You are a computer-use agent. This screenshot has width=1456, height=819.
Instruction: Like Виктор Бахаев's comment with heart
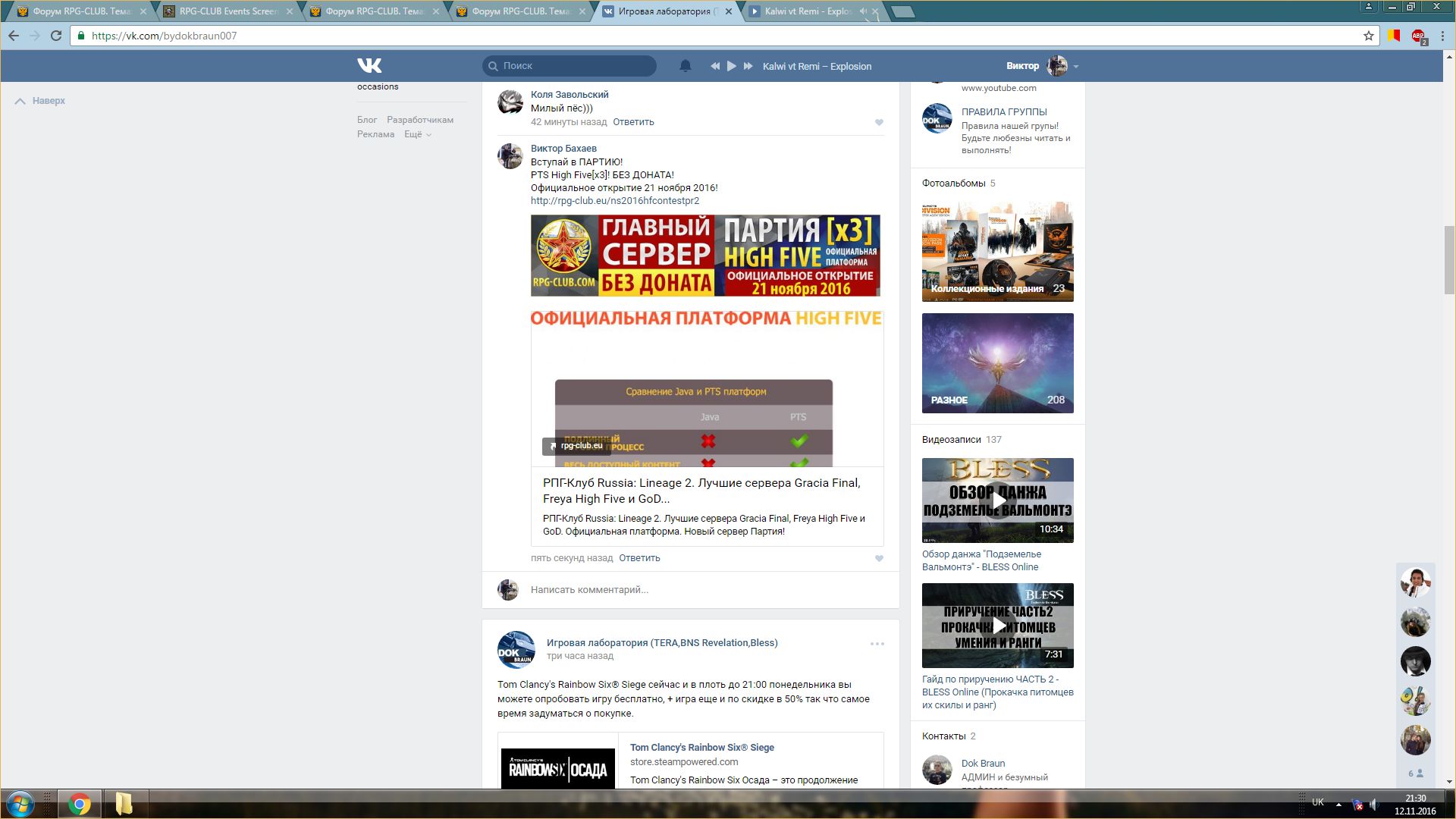879,559
